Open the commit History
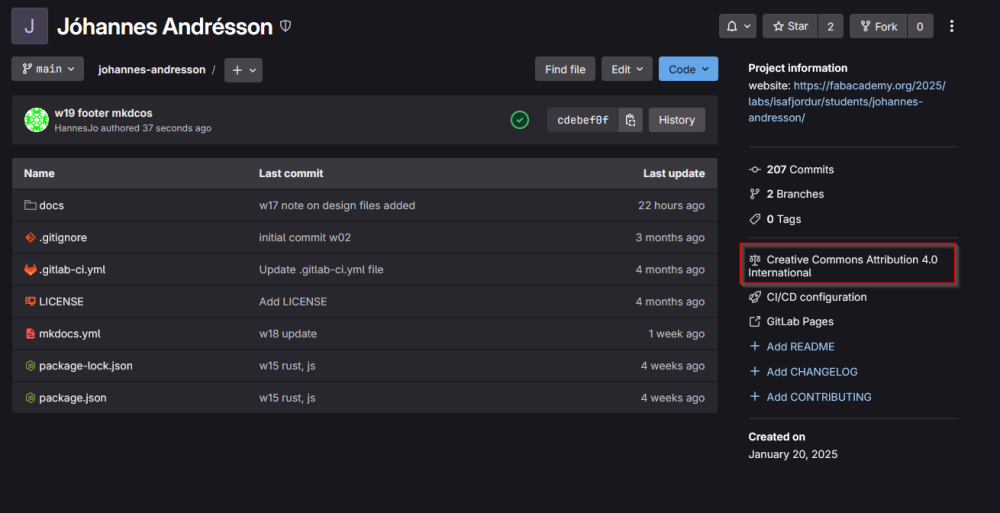The width and height of the screenshot is (1000, 513). [x=677, y=120]
